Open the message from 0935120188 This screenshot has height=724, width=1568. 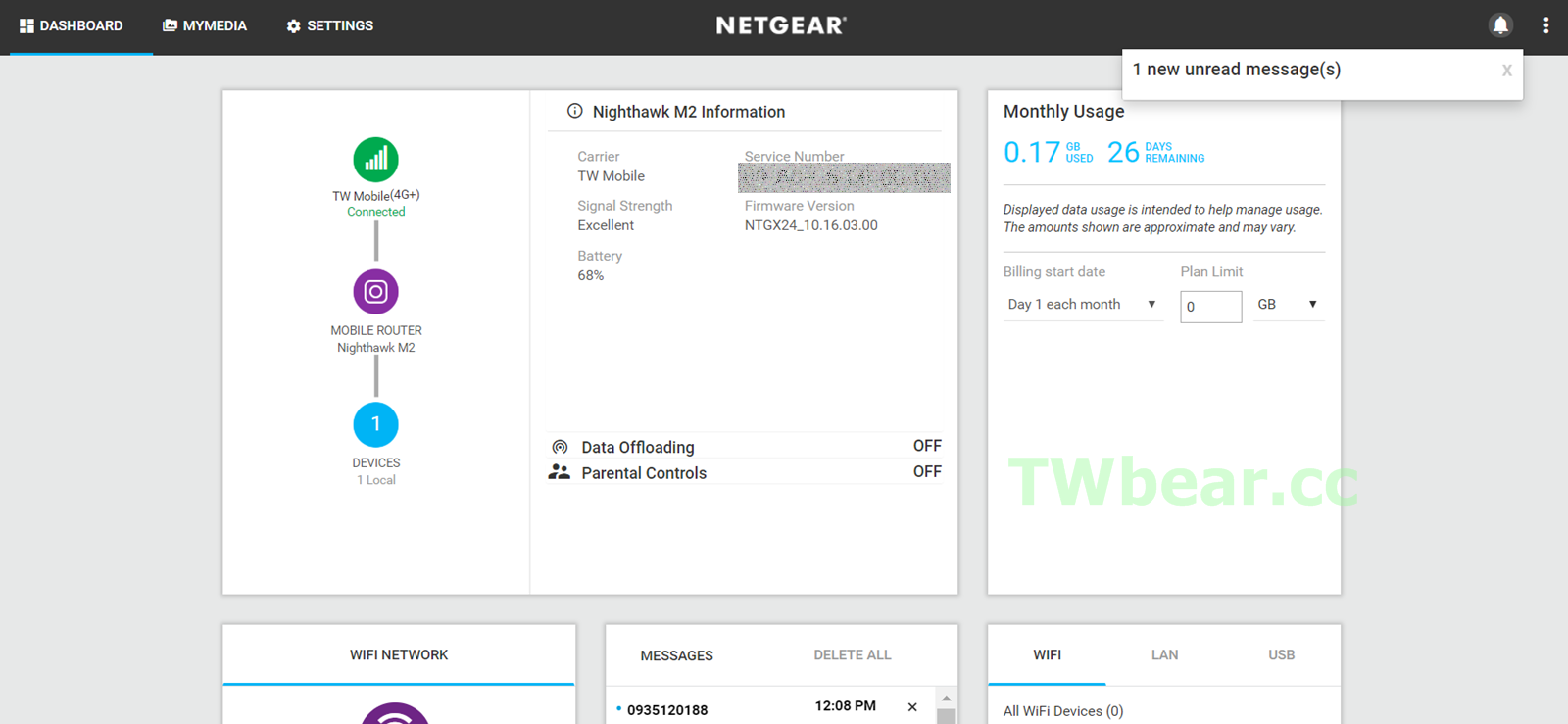click(667, 709)
